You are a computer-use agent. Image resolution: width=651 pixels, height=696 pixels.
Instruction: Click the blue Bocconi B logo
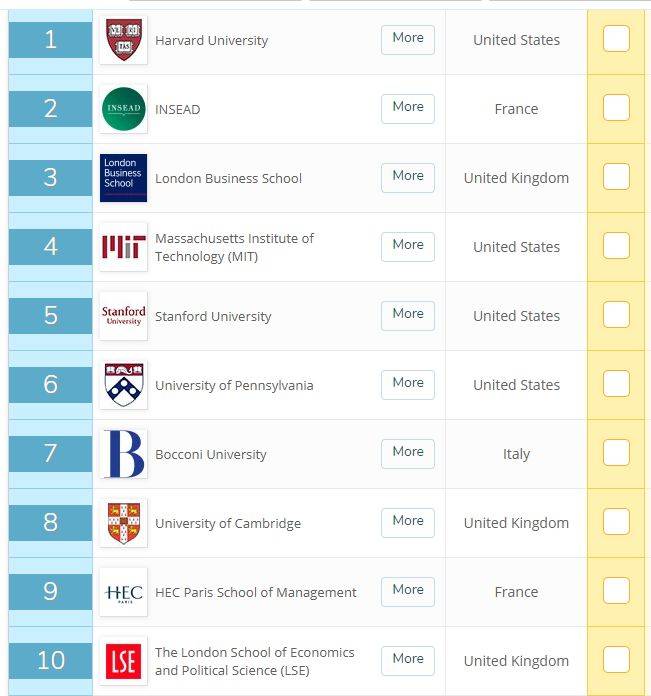[x=123, y=454]
